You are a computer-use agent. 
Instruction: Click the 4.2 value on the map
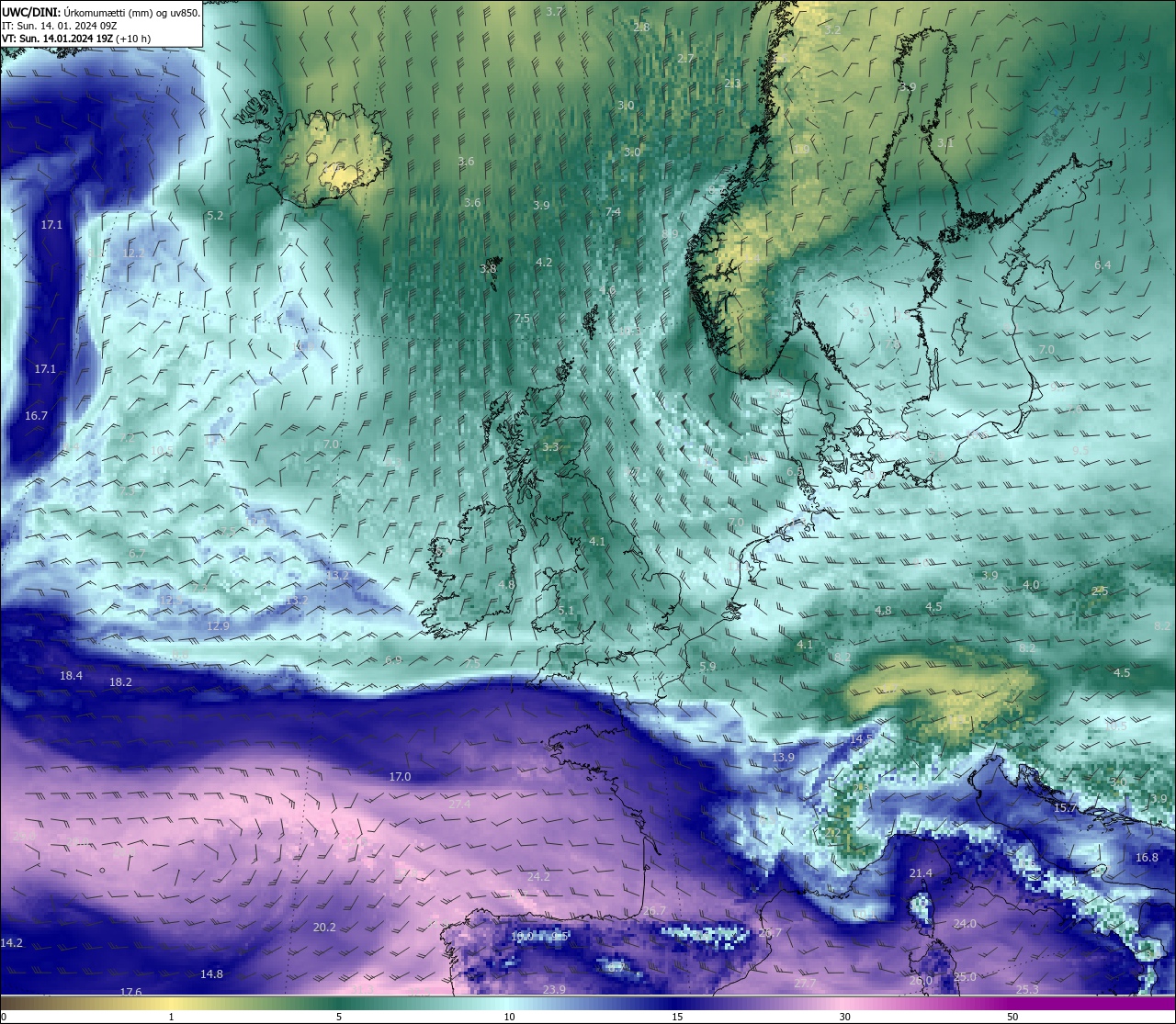coord(544,263)
